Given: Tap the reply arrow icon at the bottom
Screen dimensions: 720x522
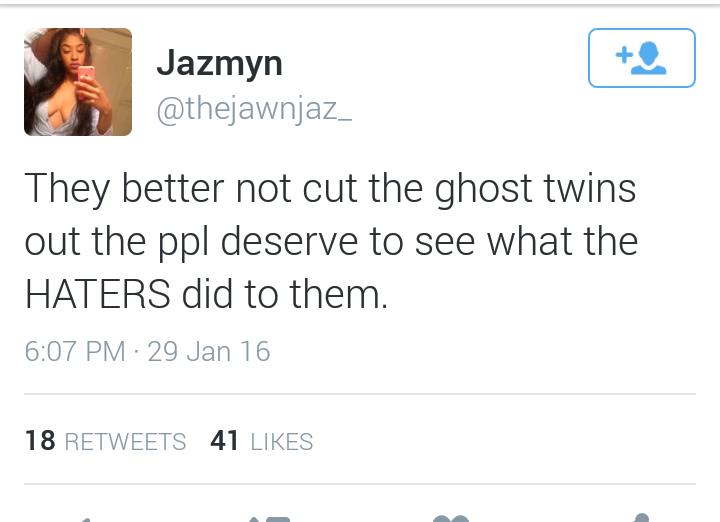Looking at the screenshot, I should [85, 520].
